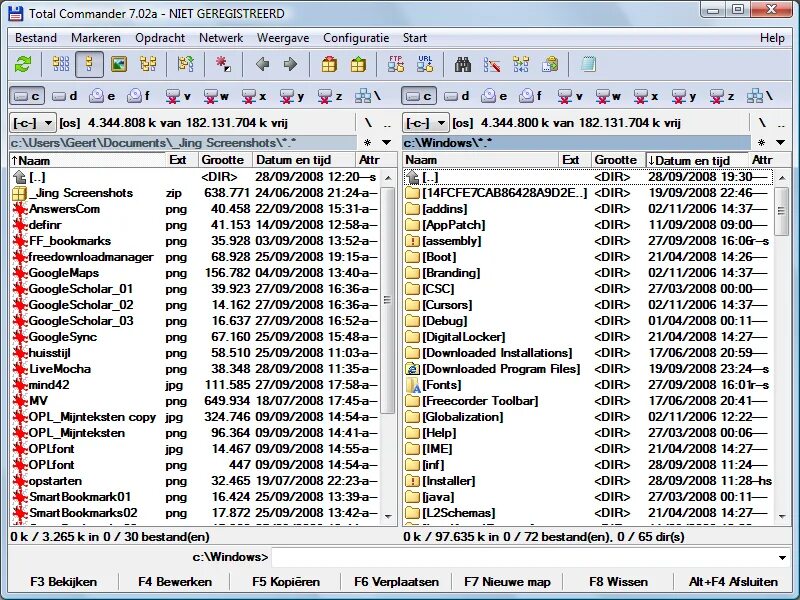Select drive f in right drive bar
The height and width of the screenshot is (600, 800).
(530, 95)
